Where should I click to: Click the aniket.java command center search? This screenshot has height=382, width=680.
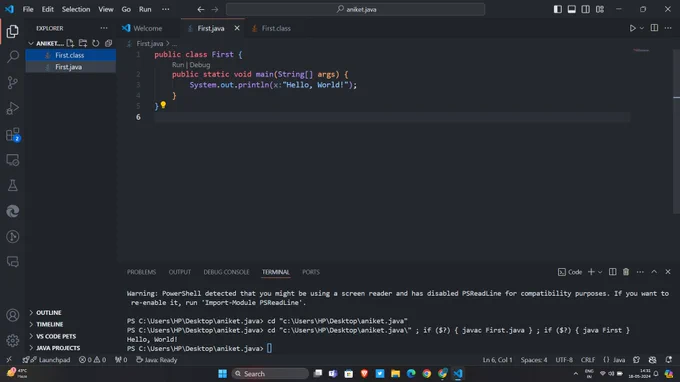pyautogui.click(x=355, y=9)
